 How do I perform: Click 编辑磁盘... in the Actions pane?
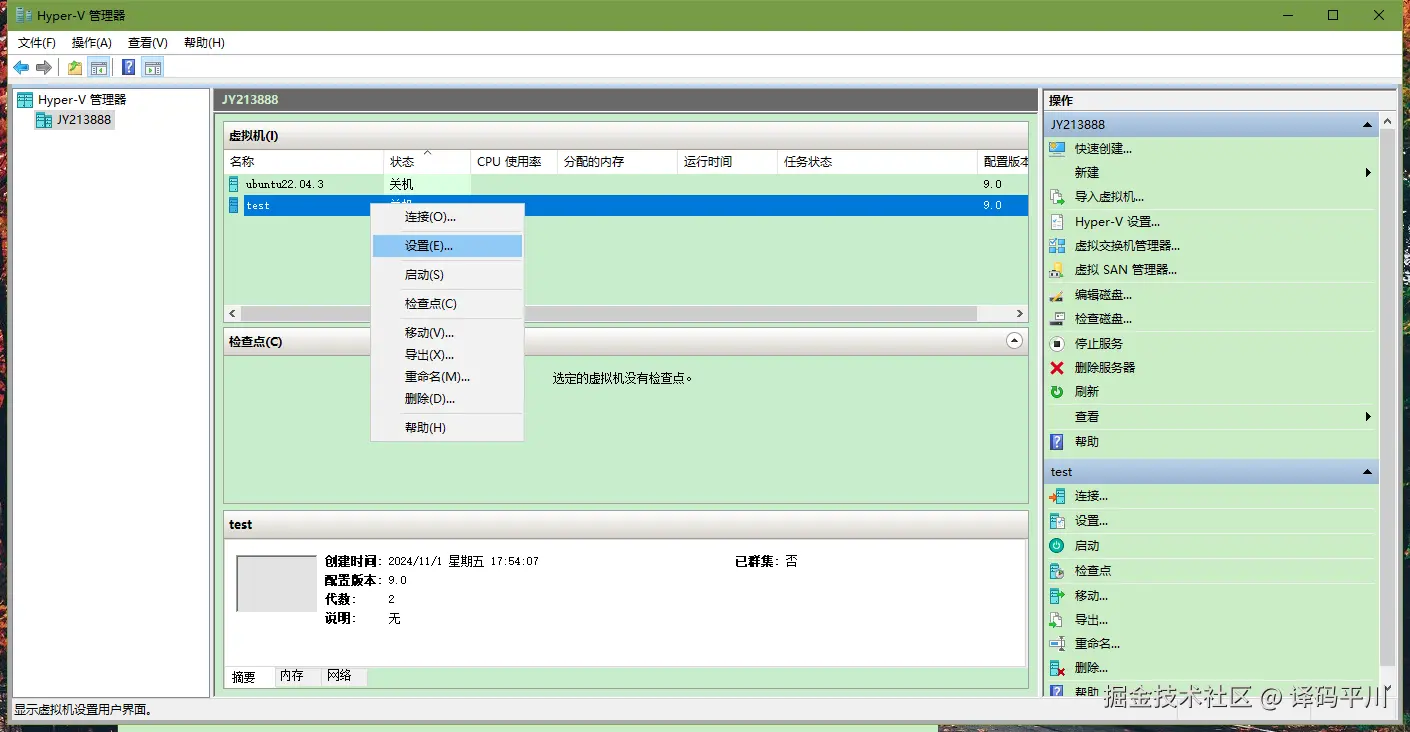tap(1103, 295)
